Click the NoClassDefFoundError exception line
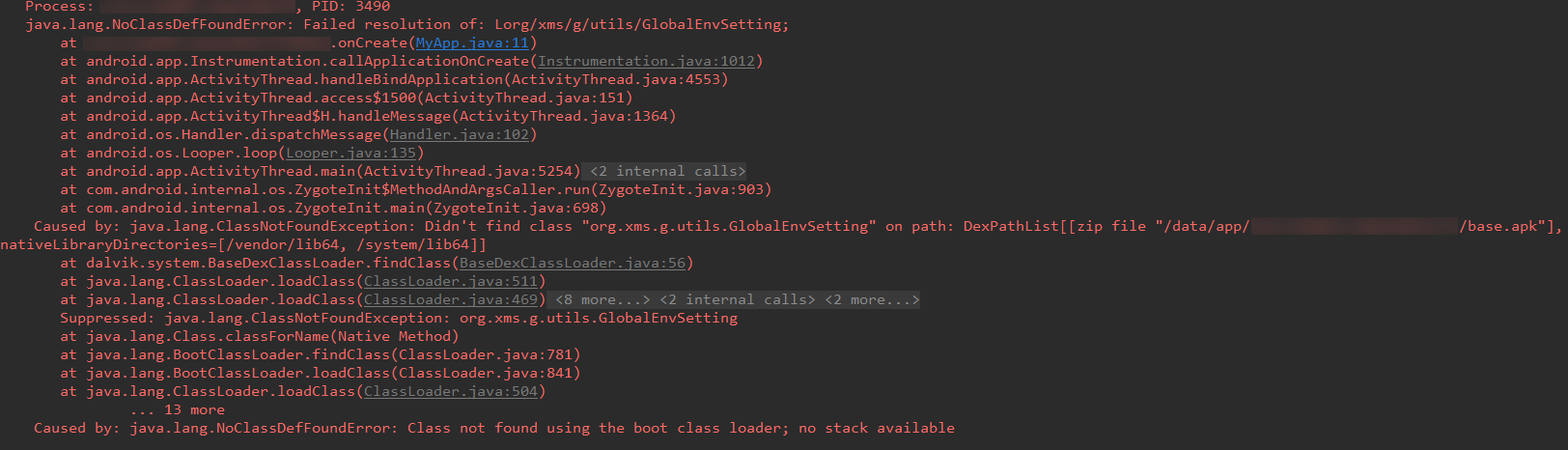Screen dimensions: 1568x450 pos(406,24)
